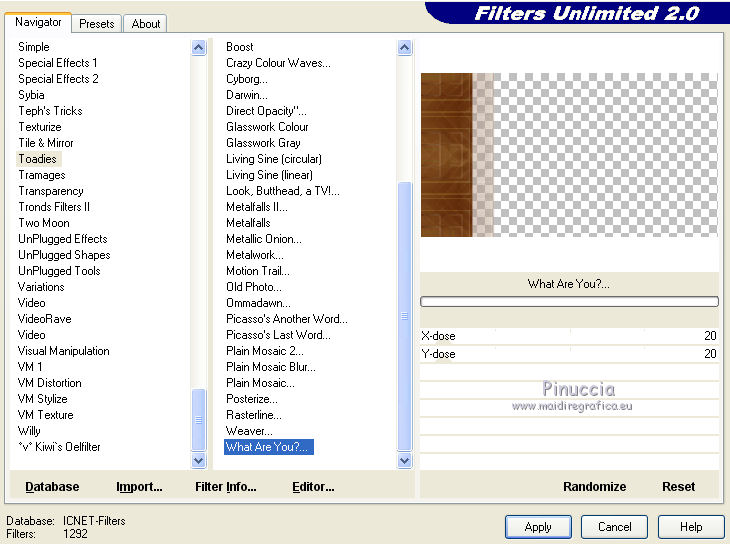Select Motion Trail... filter
Viewport: 730px width, 544px height.
point(258,271)
